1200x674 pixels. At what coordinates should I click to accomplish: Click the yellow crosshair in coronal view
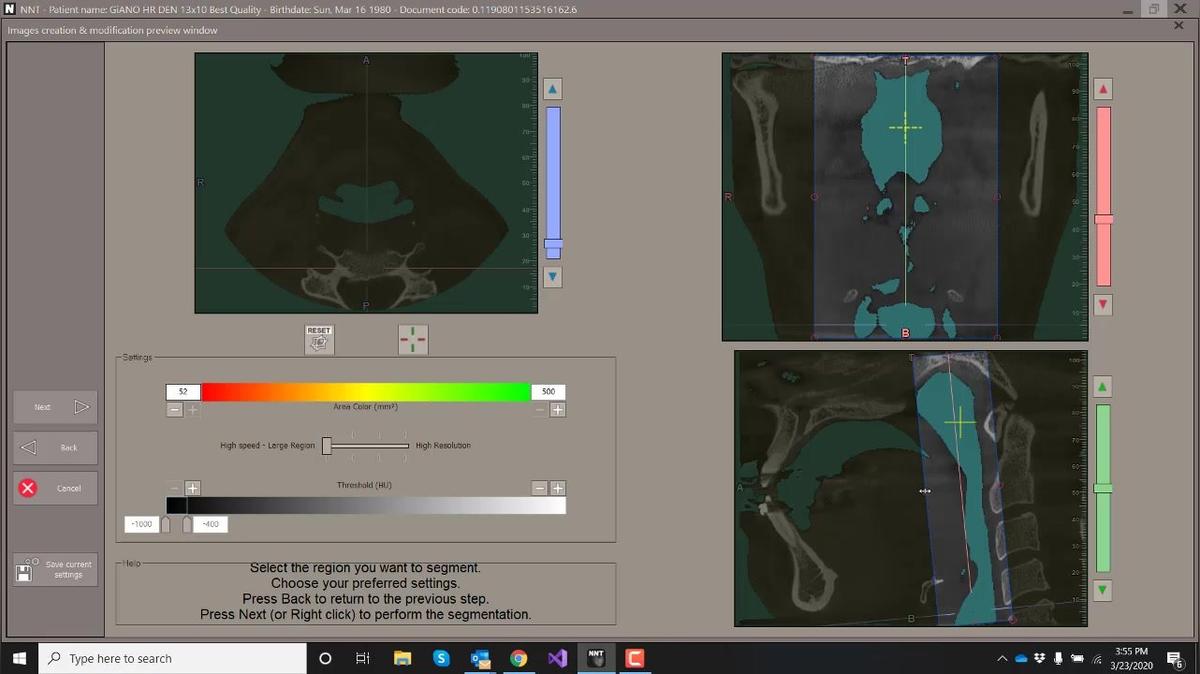(905, 127)
